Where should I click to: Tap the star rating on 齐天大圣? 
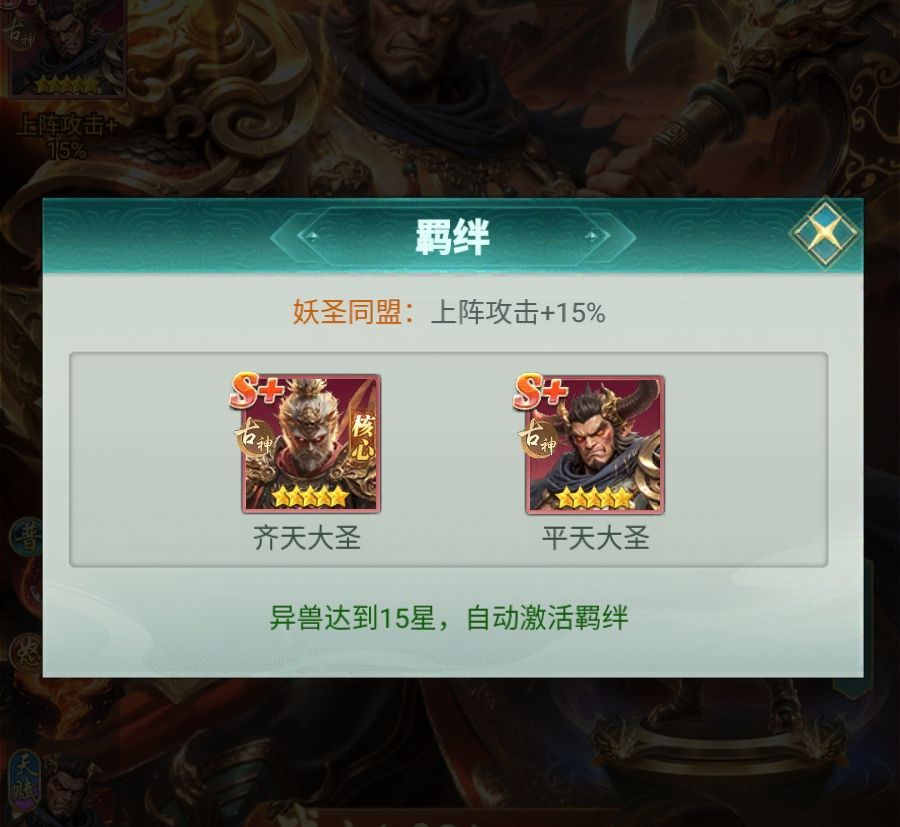point(310,496)
